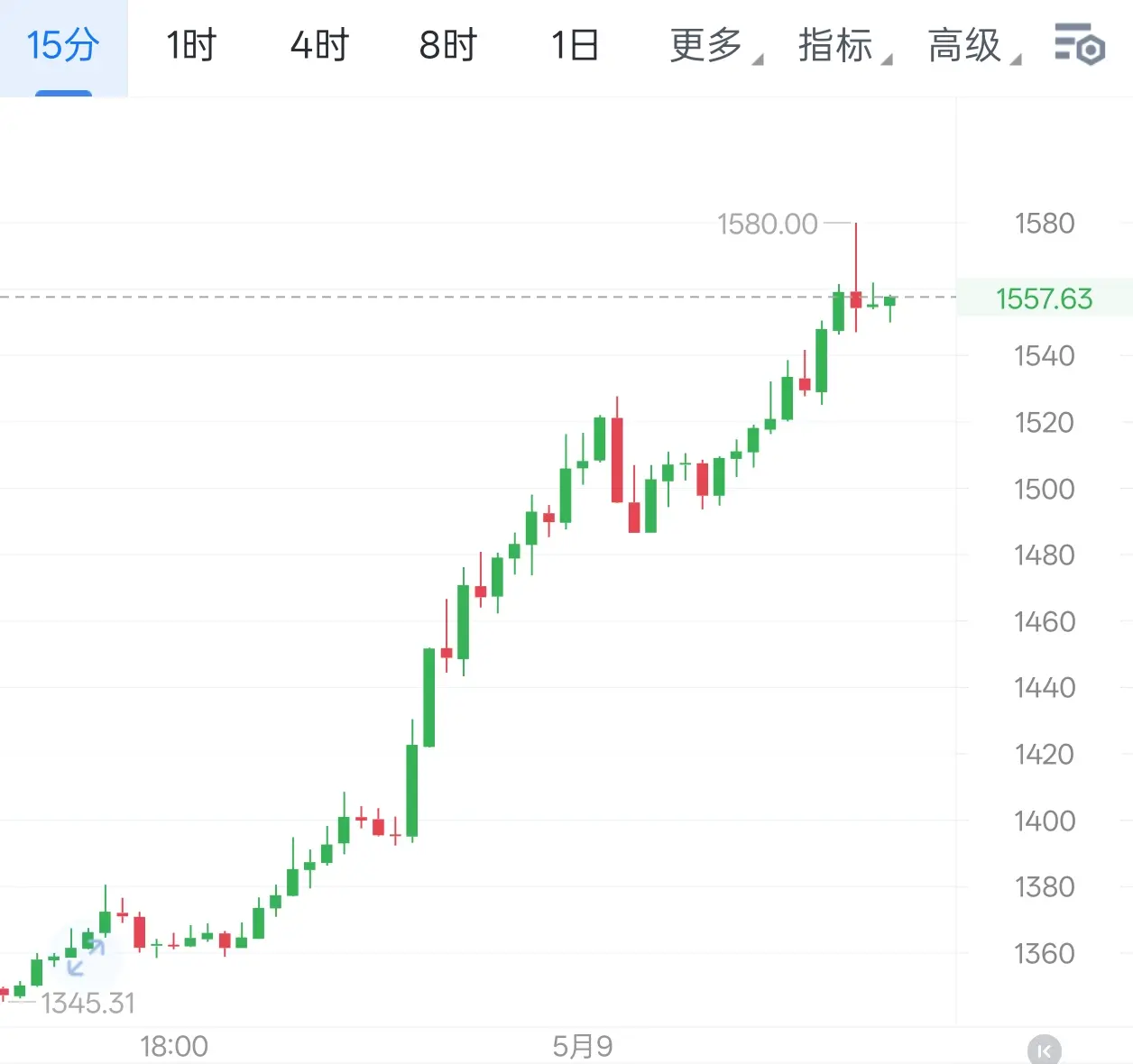The image size is (1133, 1064).
Task: Tap the 18:00 time axis label
Action: (x=173, y=1046)
